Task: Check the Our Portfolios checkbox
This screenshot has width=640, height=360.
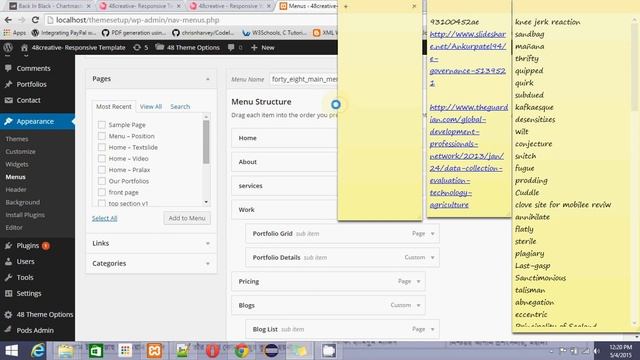Action: click(102, 181)
